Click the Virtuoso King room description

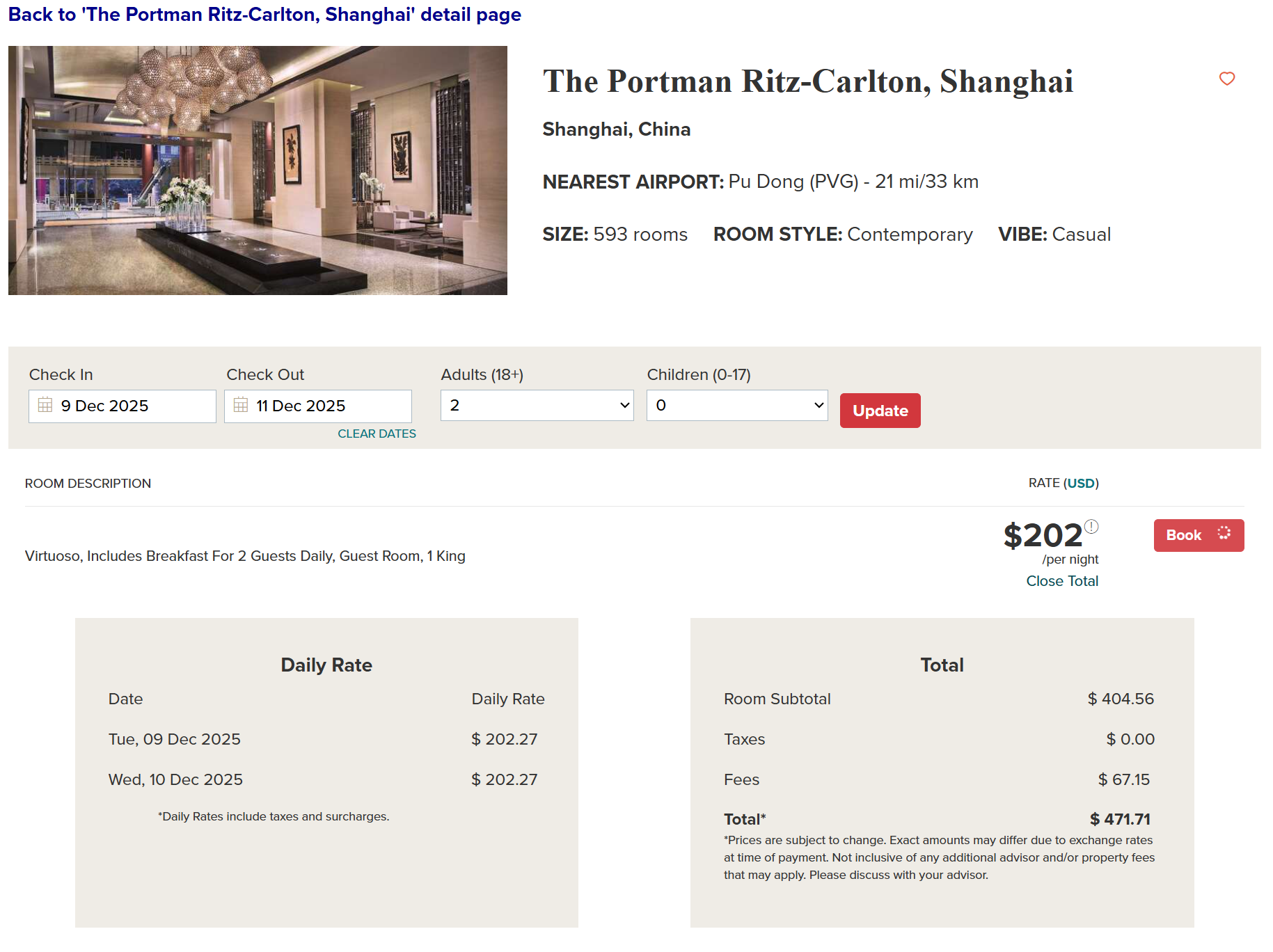pyautogui.click(x=245, y=556)
